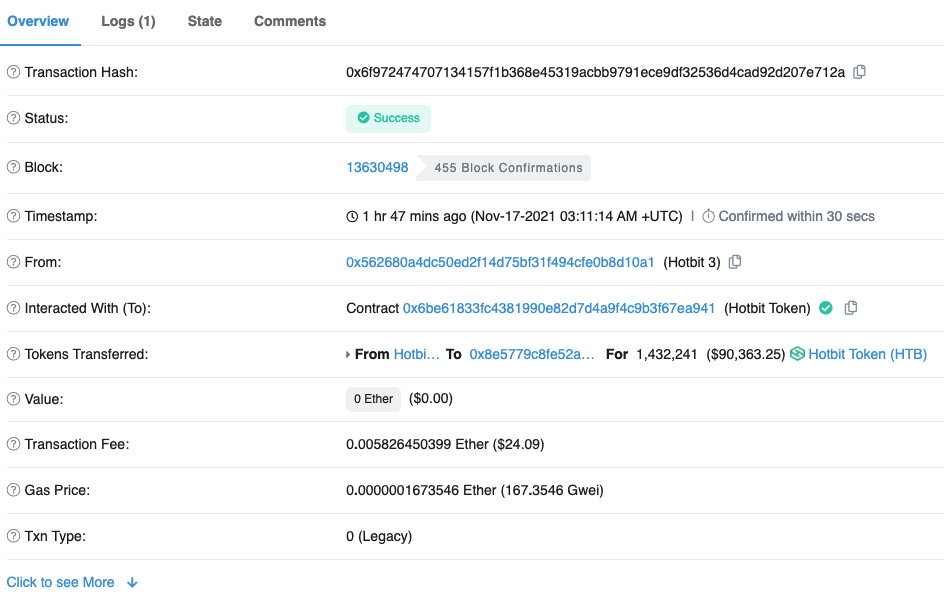Click the help icon beside Transaction Hash

pyautogui.click(x=14, y=72)
